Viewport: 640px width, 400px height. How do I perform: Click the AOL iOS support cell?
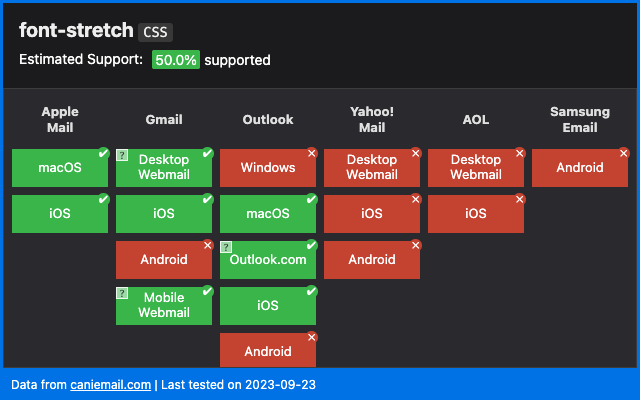pos(476,214)
